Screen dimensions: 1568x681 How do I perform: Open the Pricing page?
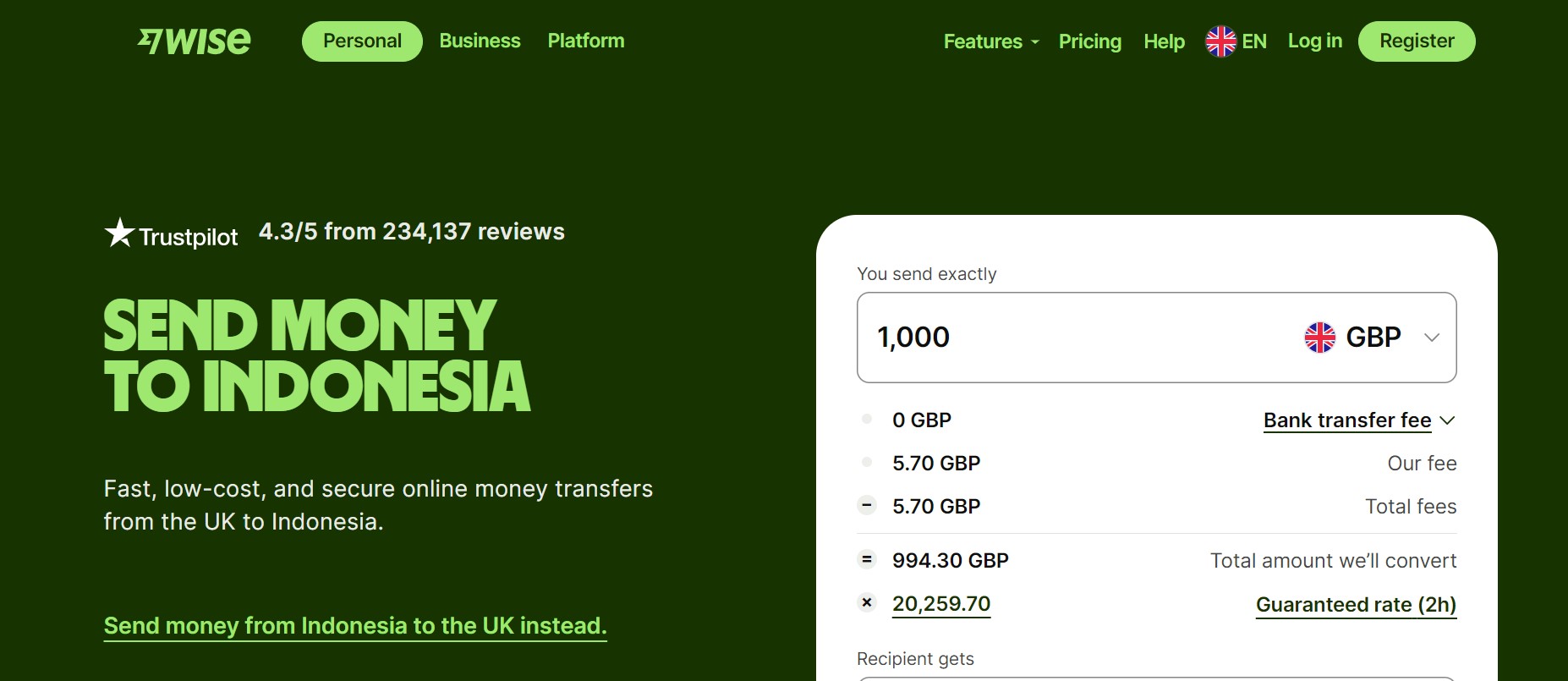[x=1090, y=41]
